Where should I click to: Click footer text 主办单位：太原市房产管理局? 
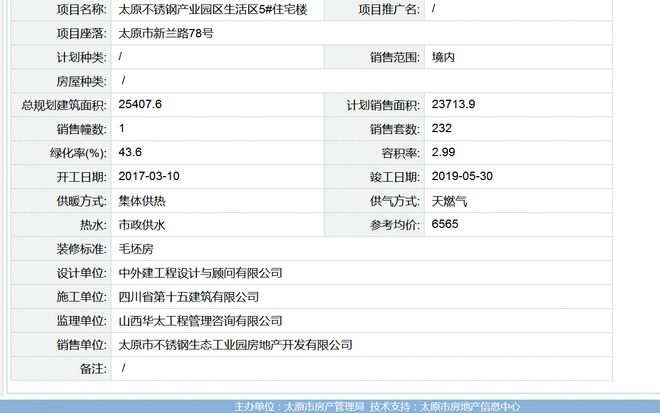tap(299, 407)
